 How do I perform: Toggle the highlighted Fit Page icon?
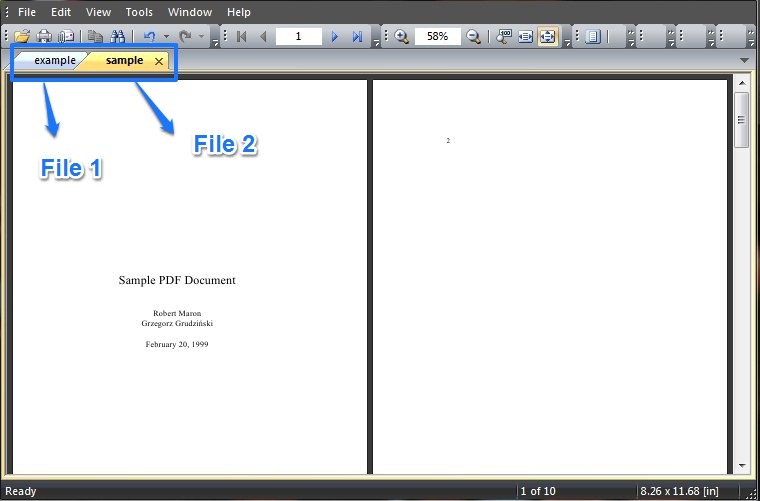547,36
